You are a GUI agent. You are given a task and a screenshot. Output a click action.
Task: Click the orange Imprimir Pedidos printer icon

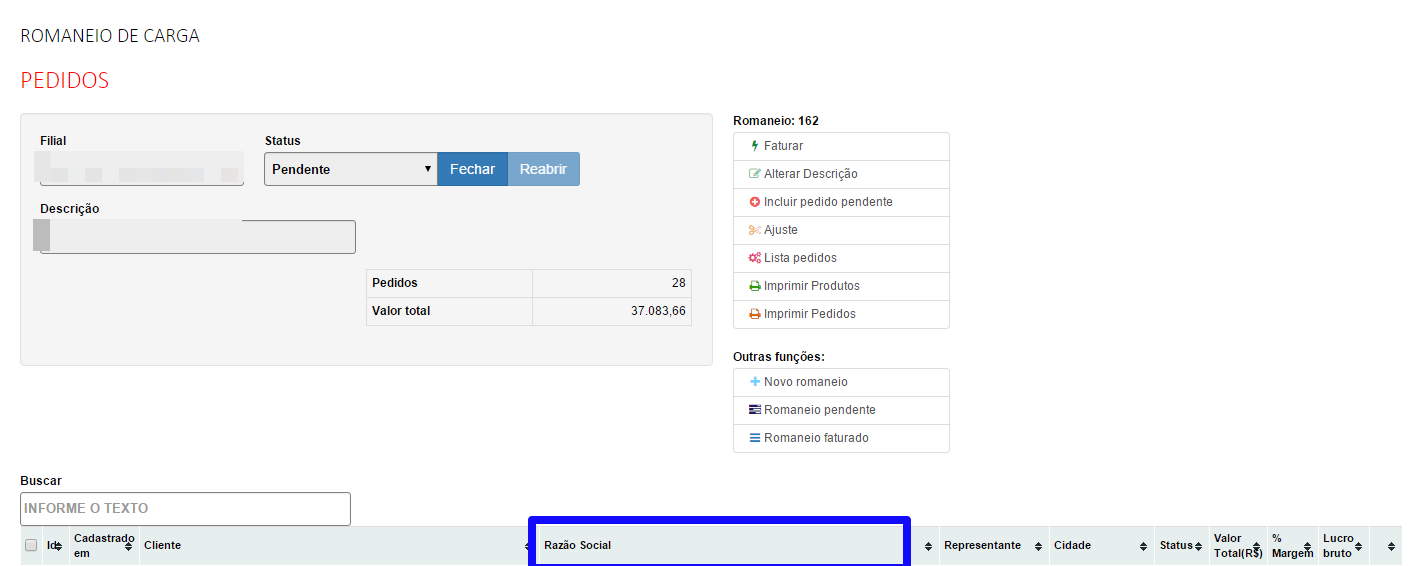(755, 314)
